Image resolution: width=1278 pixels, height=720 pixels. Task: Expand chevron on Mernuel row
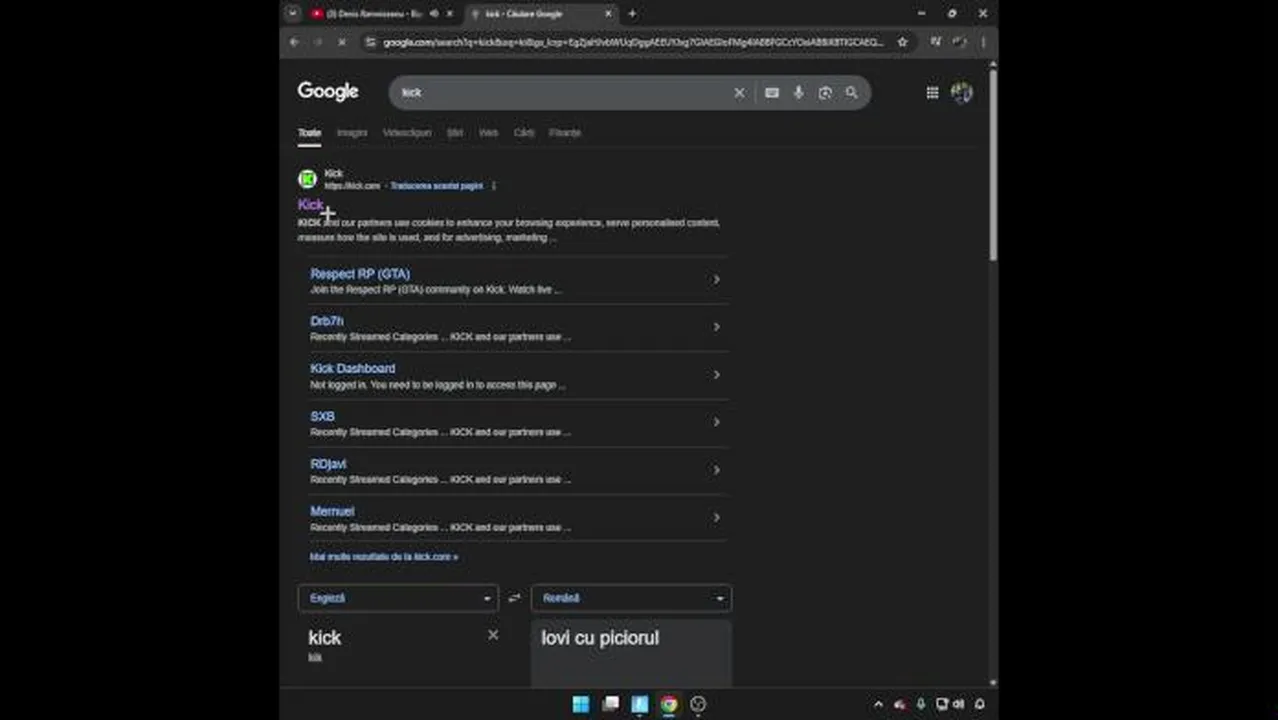[x=716, y=518]
